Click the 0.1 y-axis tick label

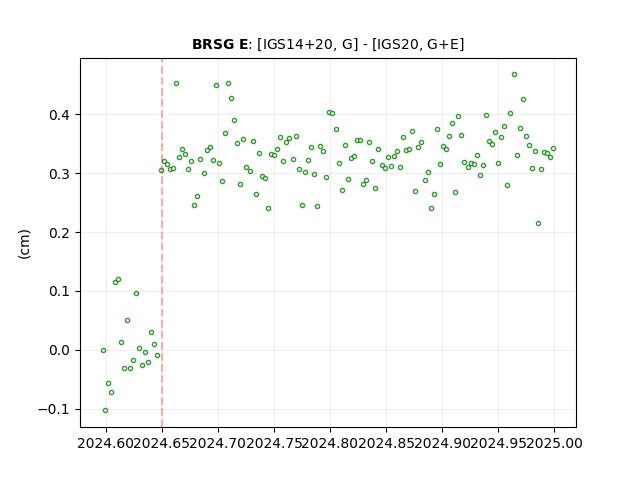click(x=60, y=292)
